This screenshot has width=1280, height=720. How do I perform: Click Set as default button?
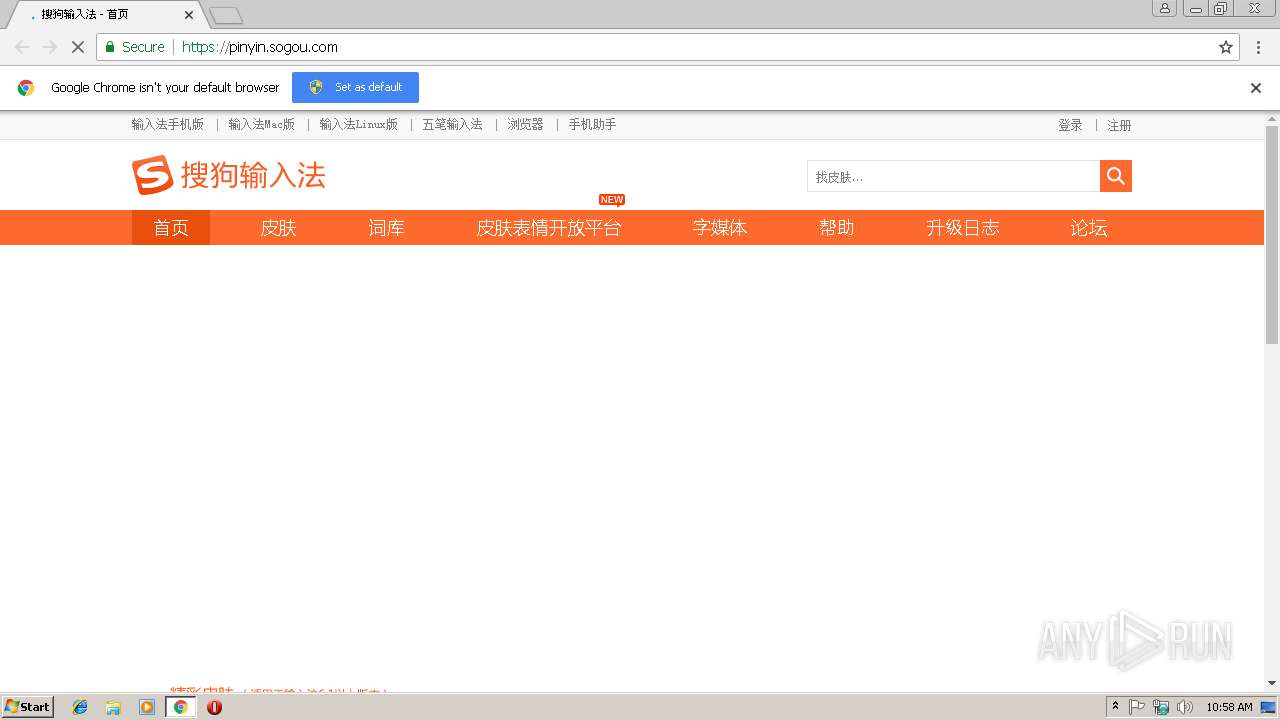[x=355, y=87]
